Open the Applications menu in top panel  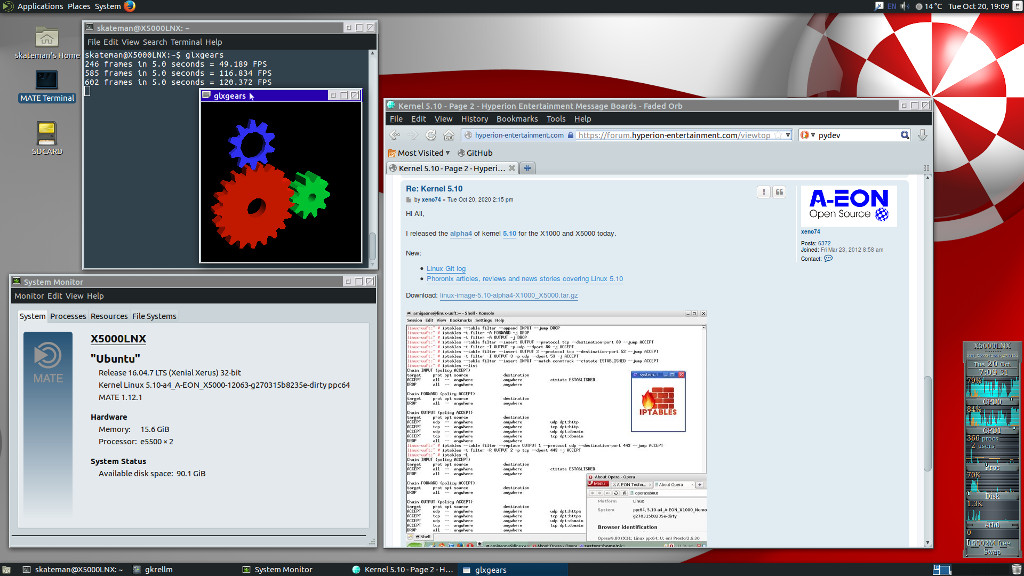click(40, 6)
